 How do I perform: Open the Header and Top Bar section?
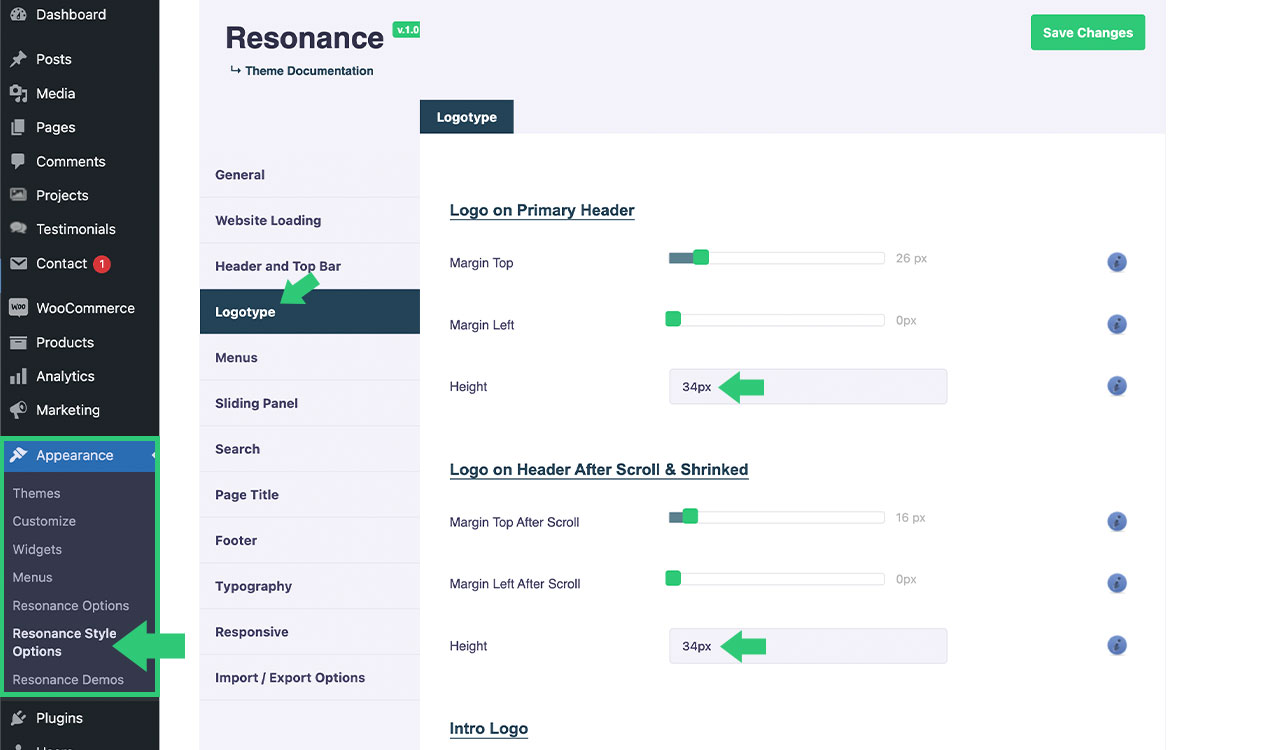[278, 266]
